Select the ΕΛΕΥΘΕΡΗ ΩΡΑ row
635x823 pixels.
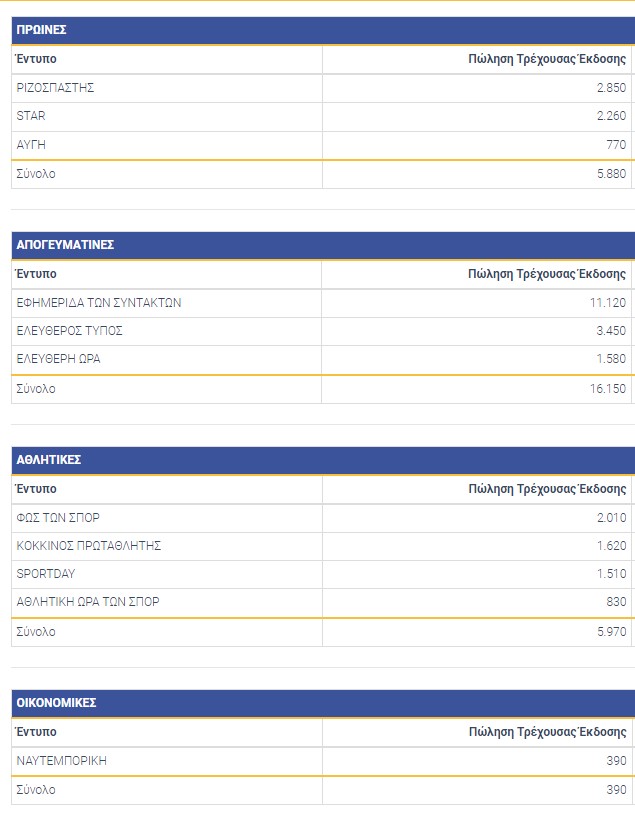[x=323, y=360]
